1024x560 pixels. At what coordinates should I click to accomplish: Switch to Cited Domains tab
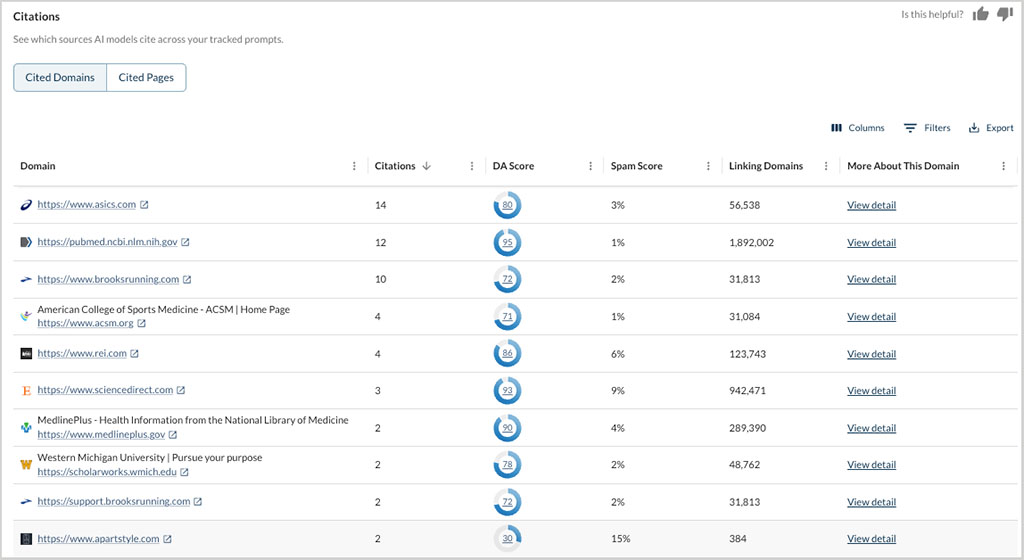point(60,77)
